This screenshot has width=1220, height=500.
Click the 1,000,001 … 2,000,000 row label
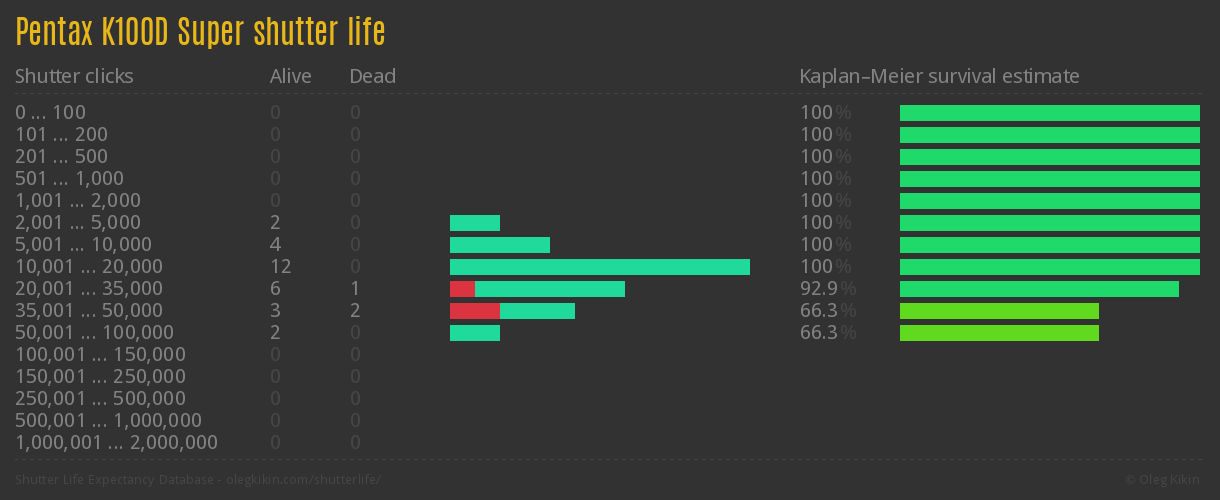[x=116, y=443]
